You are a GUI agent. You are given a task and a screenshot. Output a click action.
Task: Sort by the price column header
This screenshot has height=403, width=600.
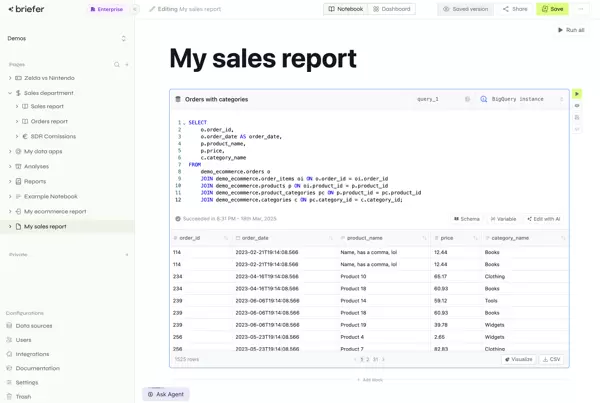446,238
